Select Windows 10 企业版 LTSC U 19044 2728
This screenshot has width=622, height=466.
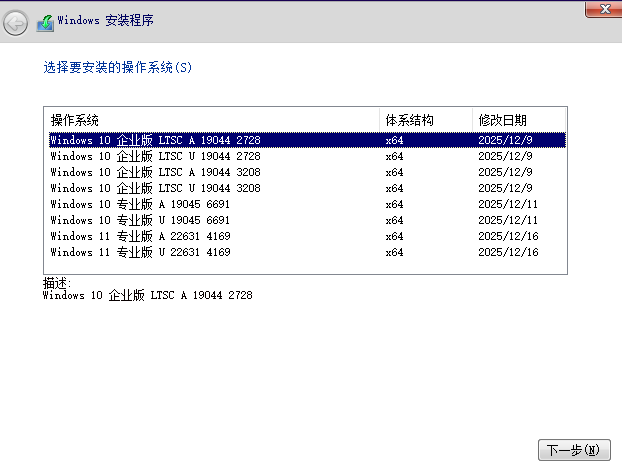155,156
